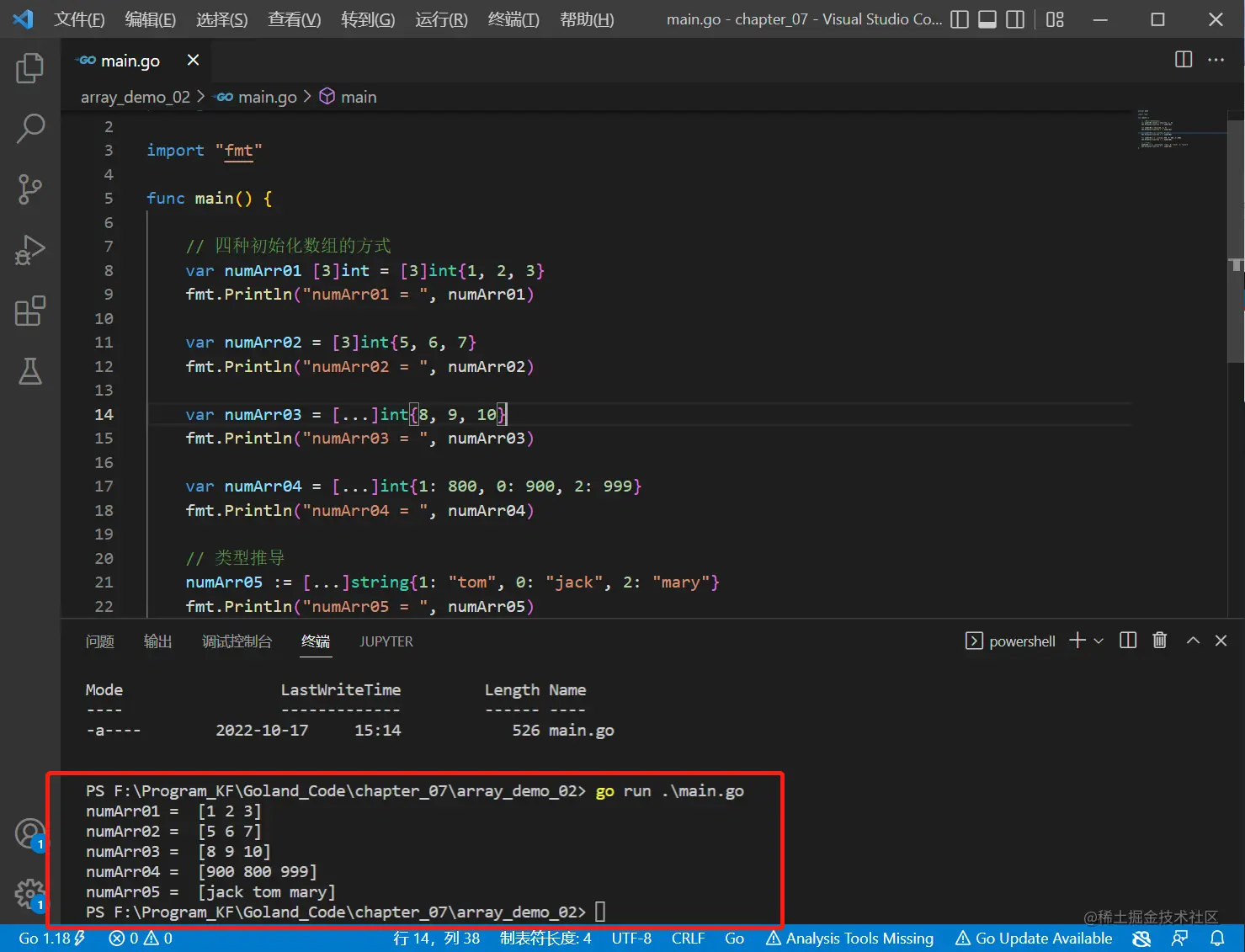This screenshot has height=952, width=1245.
Task: Open the Explorer view in activity bar
Action: pyautogui.click(x=30, y=68)
